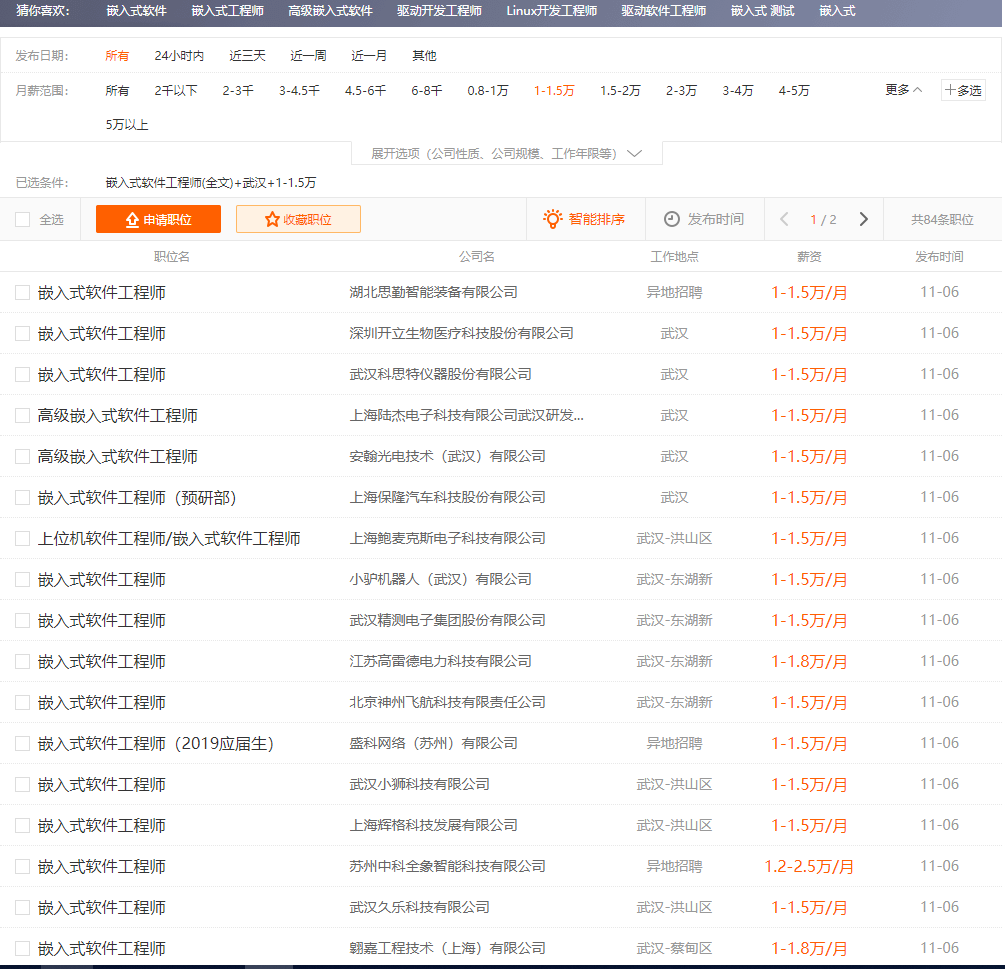Open company page �East嘉工程技术 at 武汉-蔡甸区

(447, 948)
